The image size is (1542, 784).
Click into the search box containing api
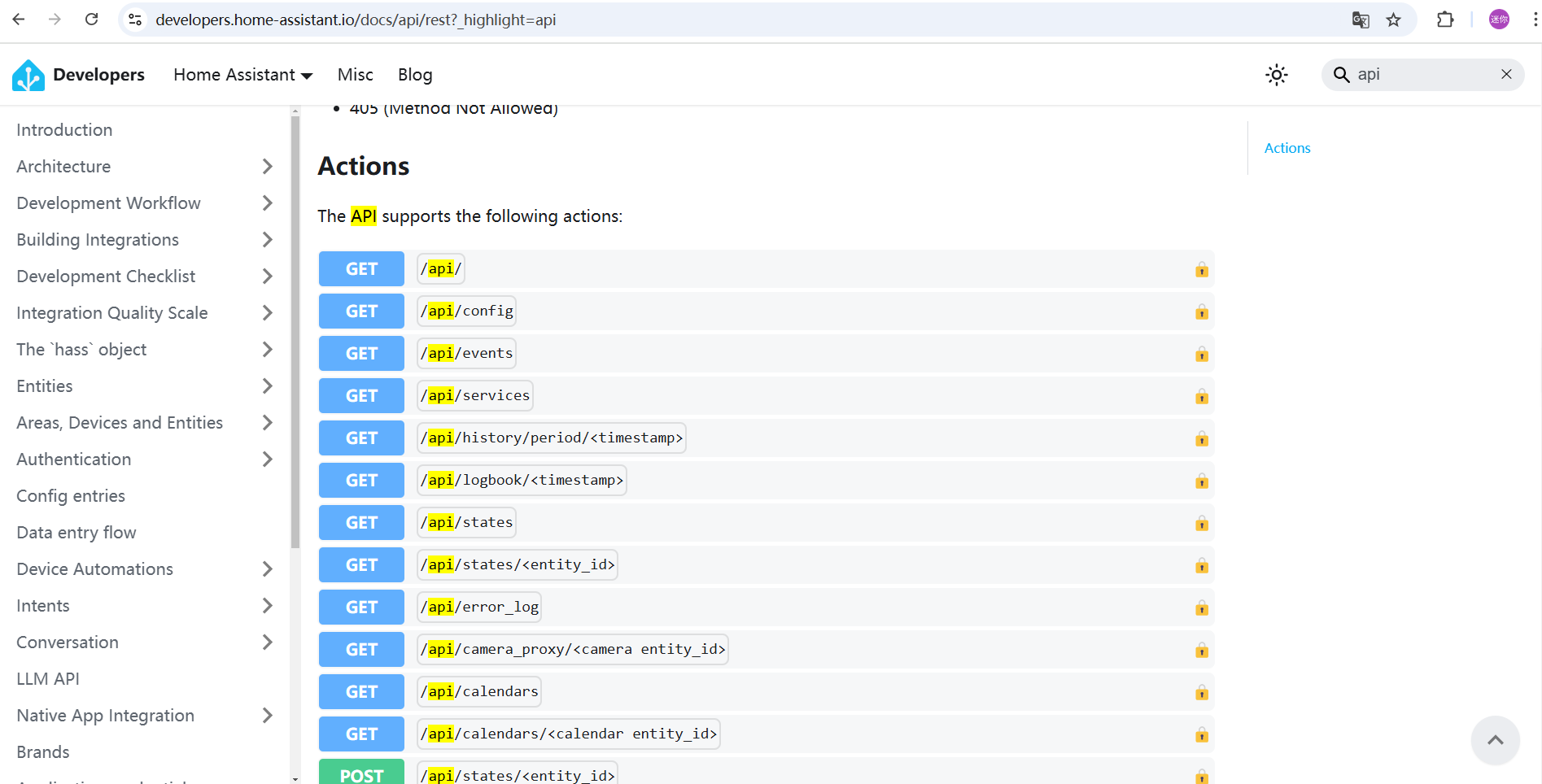point(1424,75)
